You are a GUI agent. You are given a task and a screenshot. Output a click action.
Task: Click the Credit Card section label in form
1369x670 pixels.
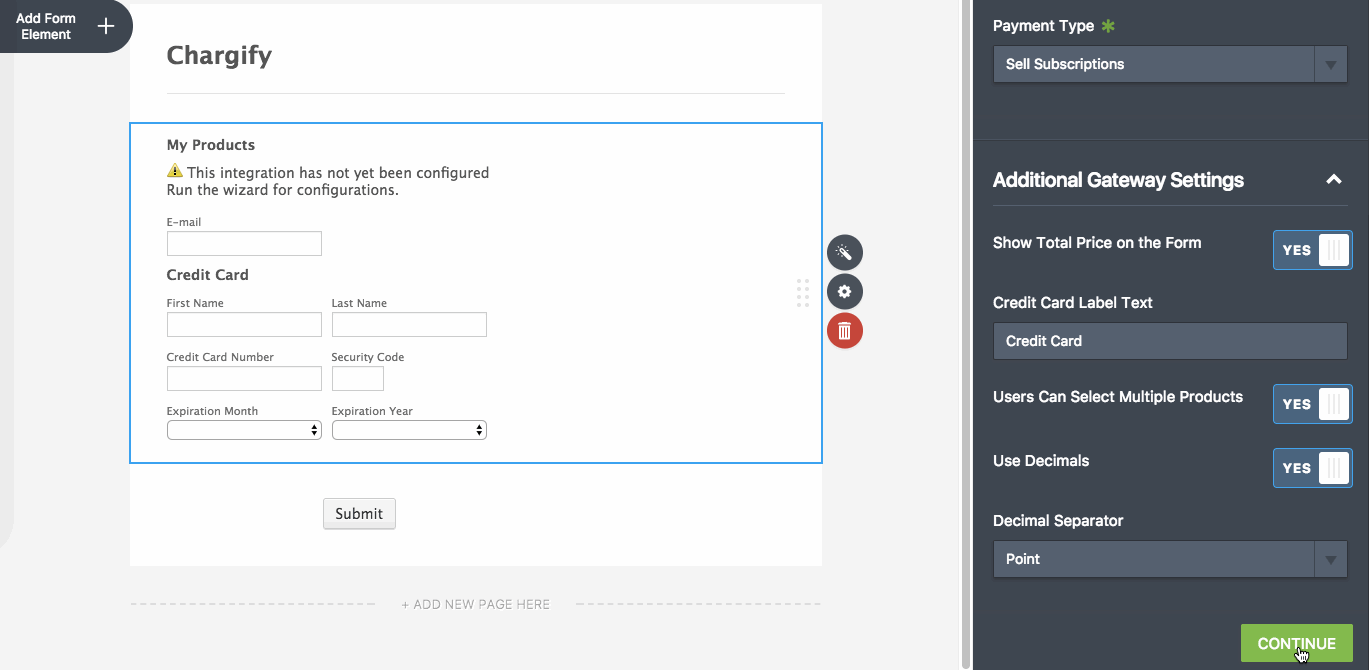(x=207, y=274)
